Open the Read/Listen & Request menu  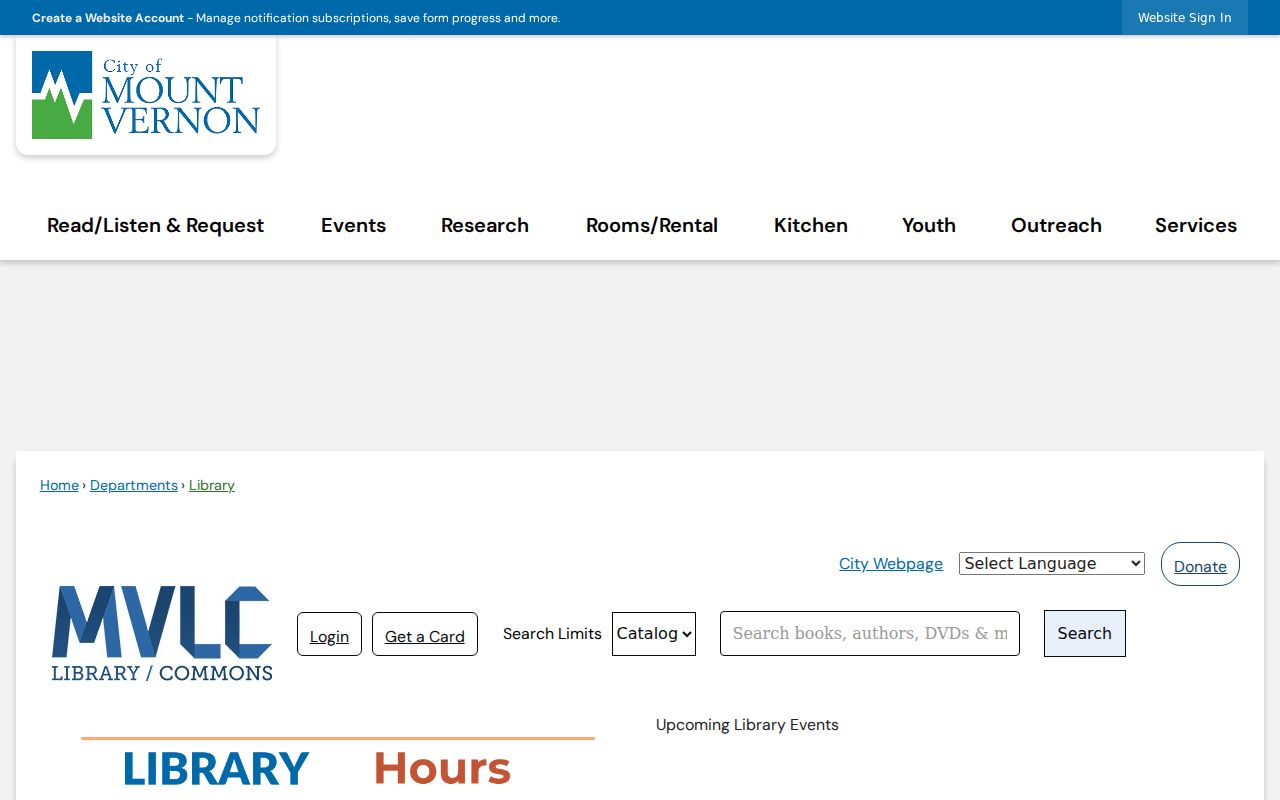pyautogui.click(x=155, y=226)
